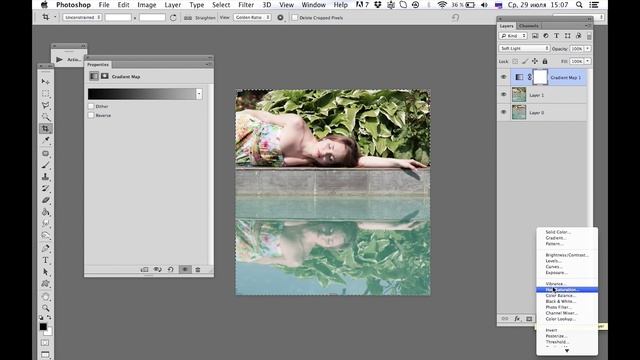640x360 pixels.
Task: Open the Filter menu
Action: (x=246, y=5)
